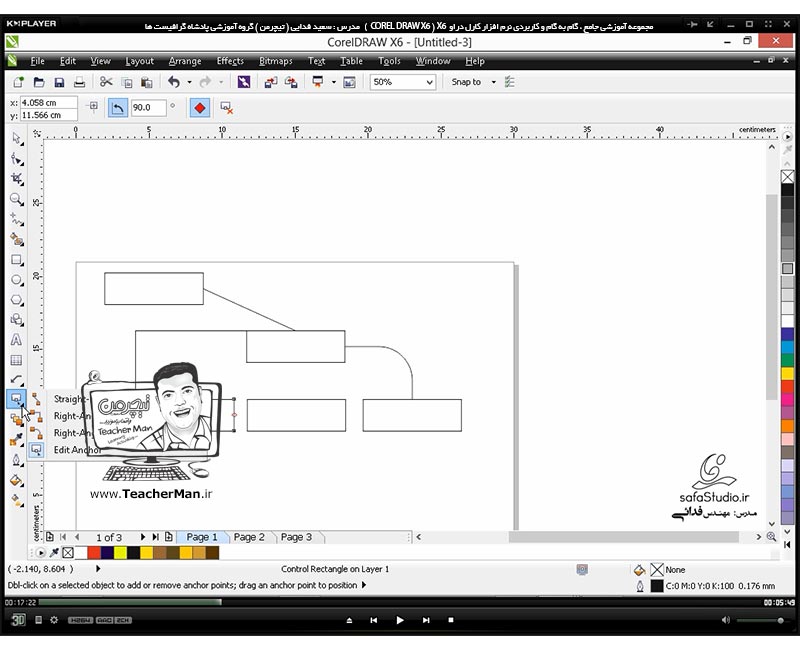Select the Text tool
The image size is (800, 650).
(x=17, y=340)
